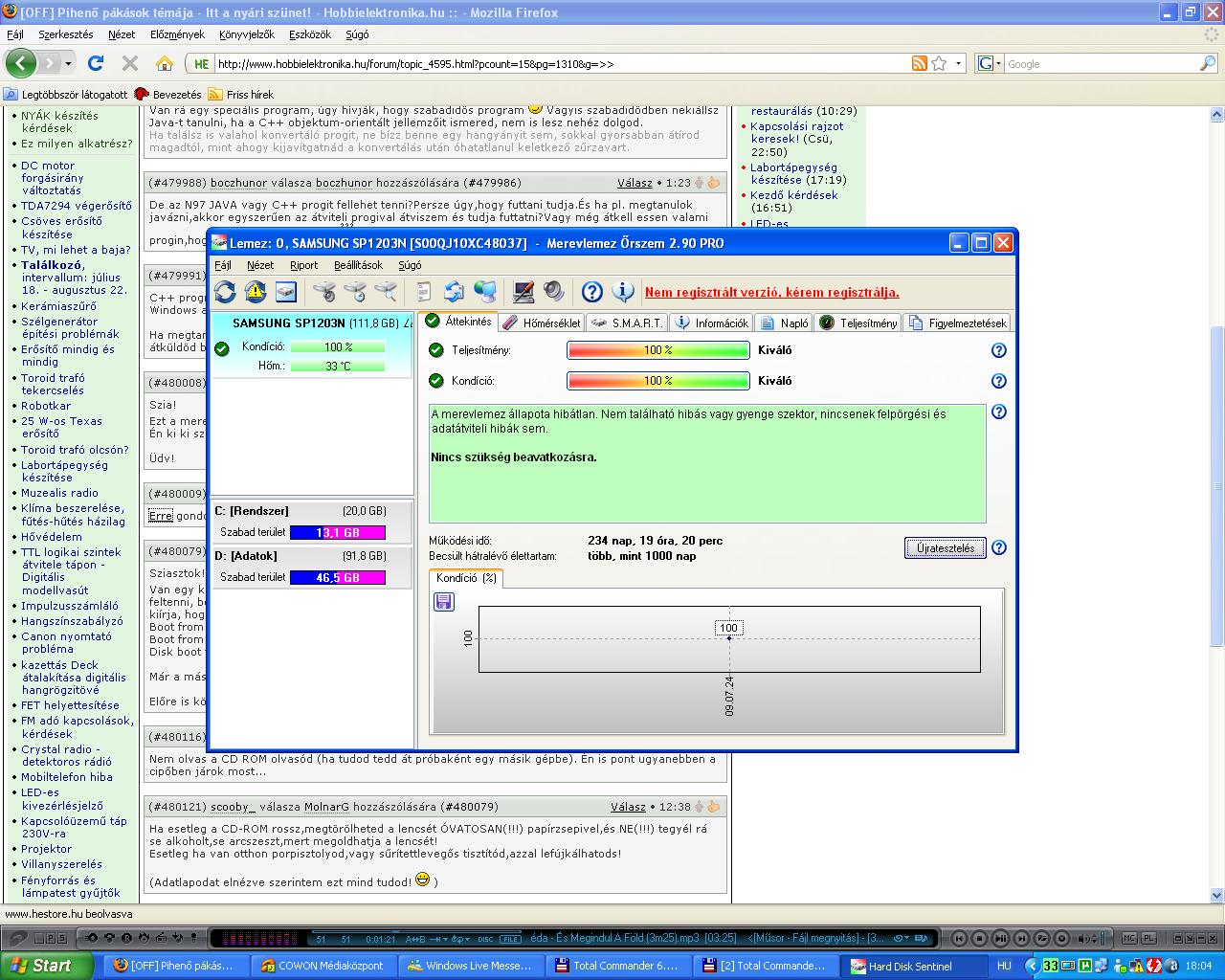Click the C: drive free space bar

(338, 532)
